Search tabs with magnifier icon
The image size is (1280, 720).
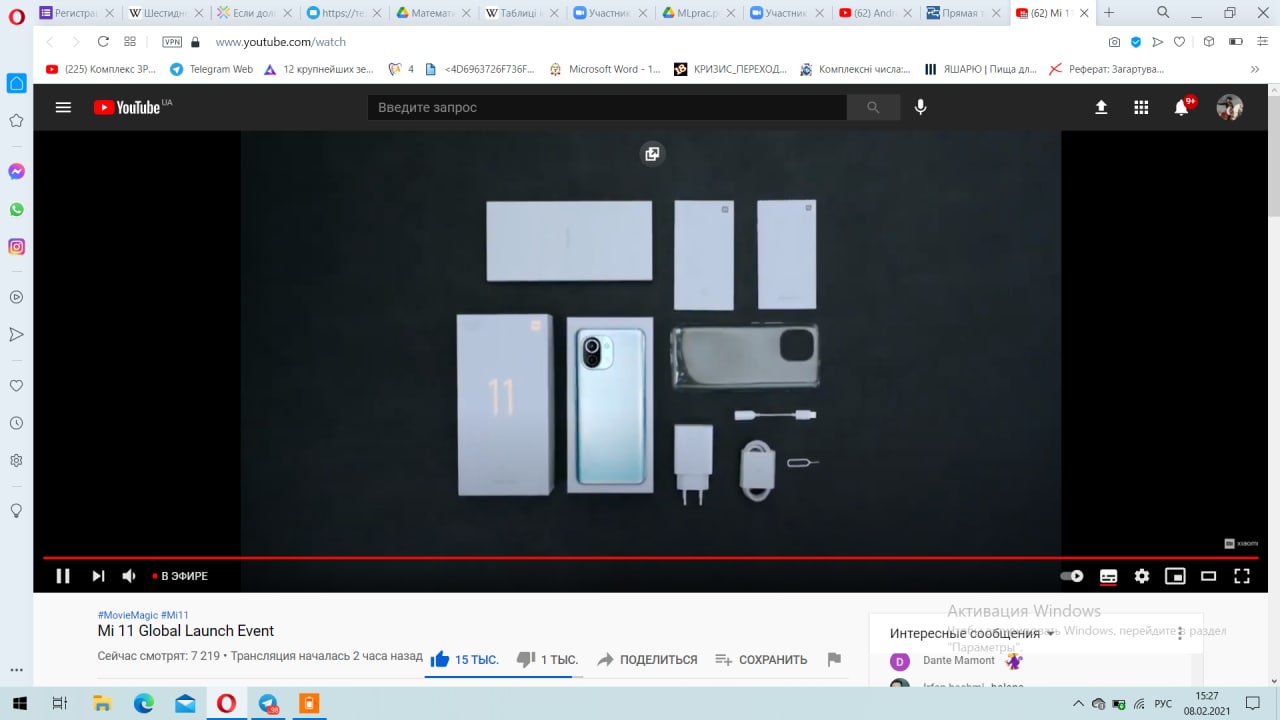pyautogui.click(x=1163, y=13)
